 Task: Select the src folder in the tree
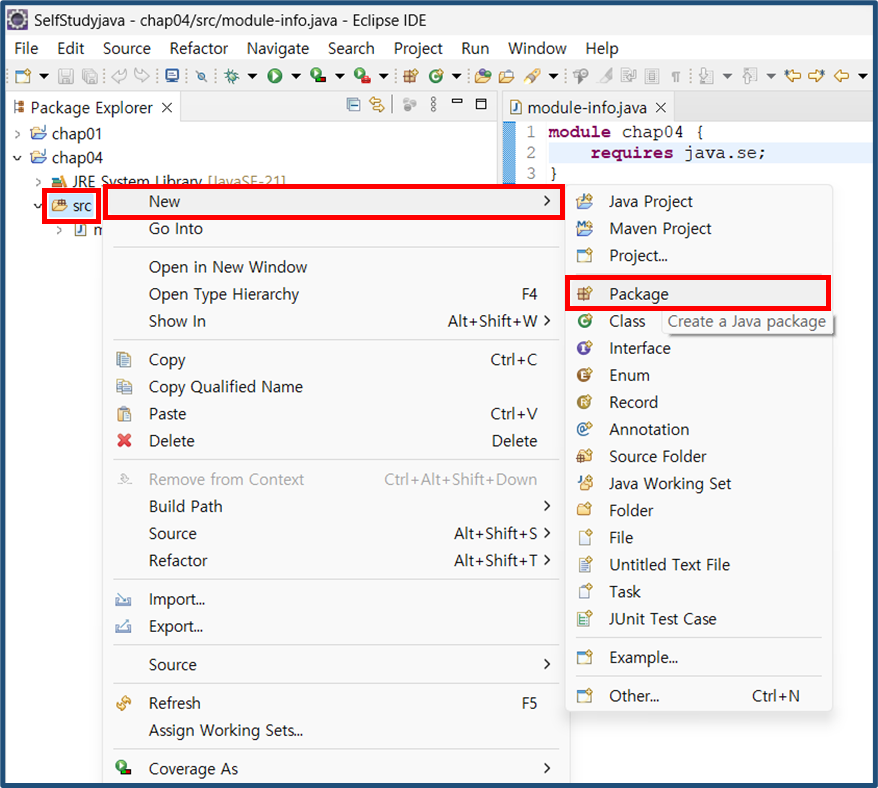pos(72,206)
